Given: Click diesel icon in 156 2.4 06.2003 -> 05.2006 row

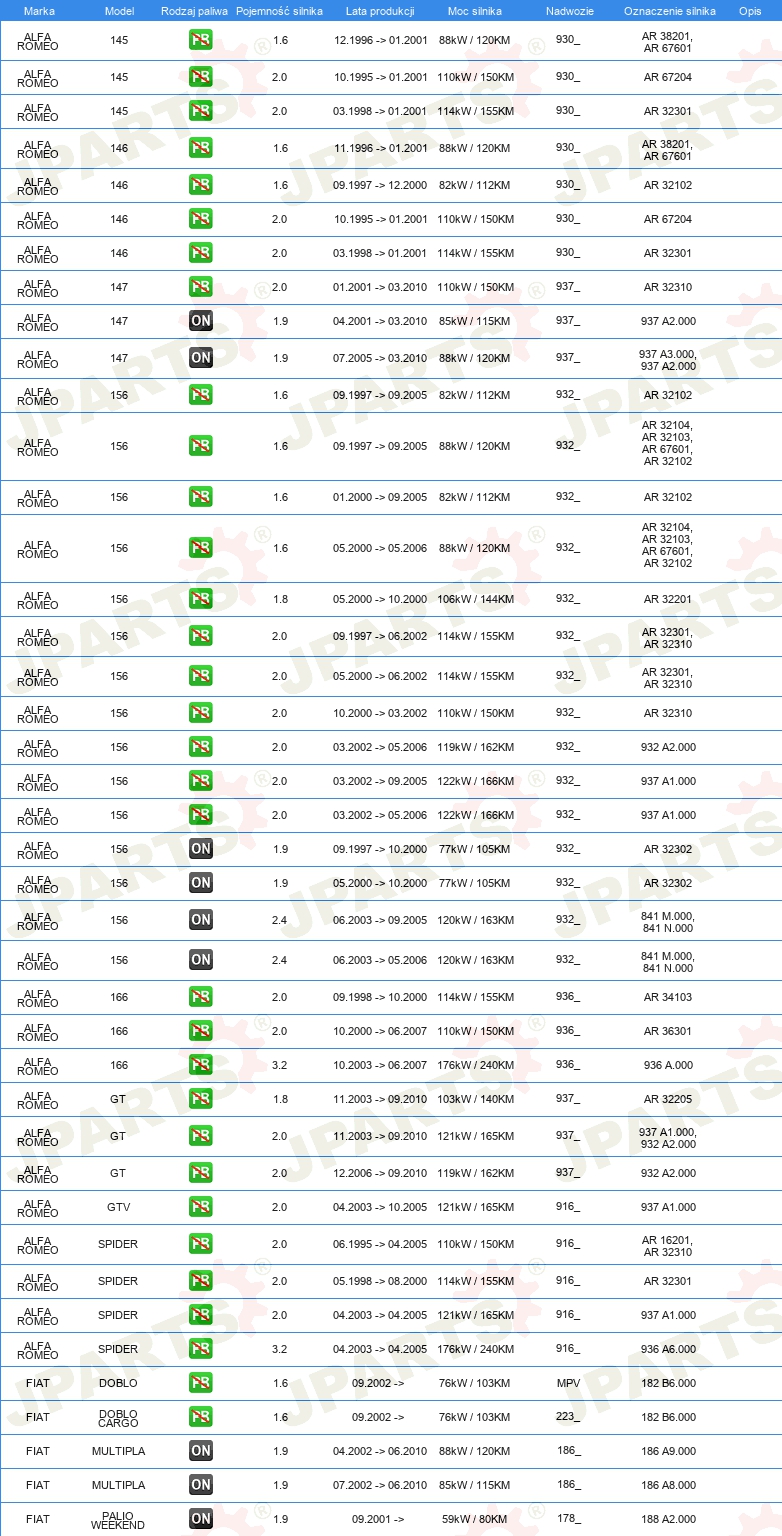Looking at the screenshot, I should (x=200, y=960).
